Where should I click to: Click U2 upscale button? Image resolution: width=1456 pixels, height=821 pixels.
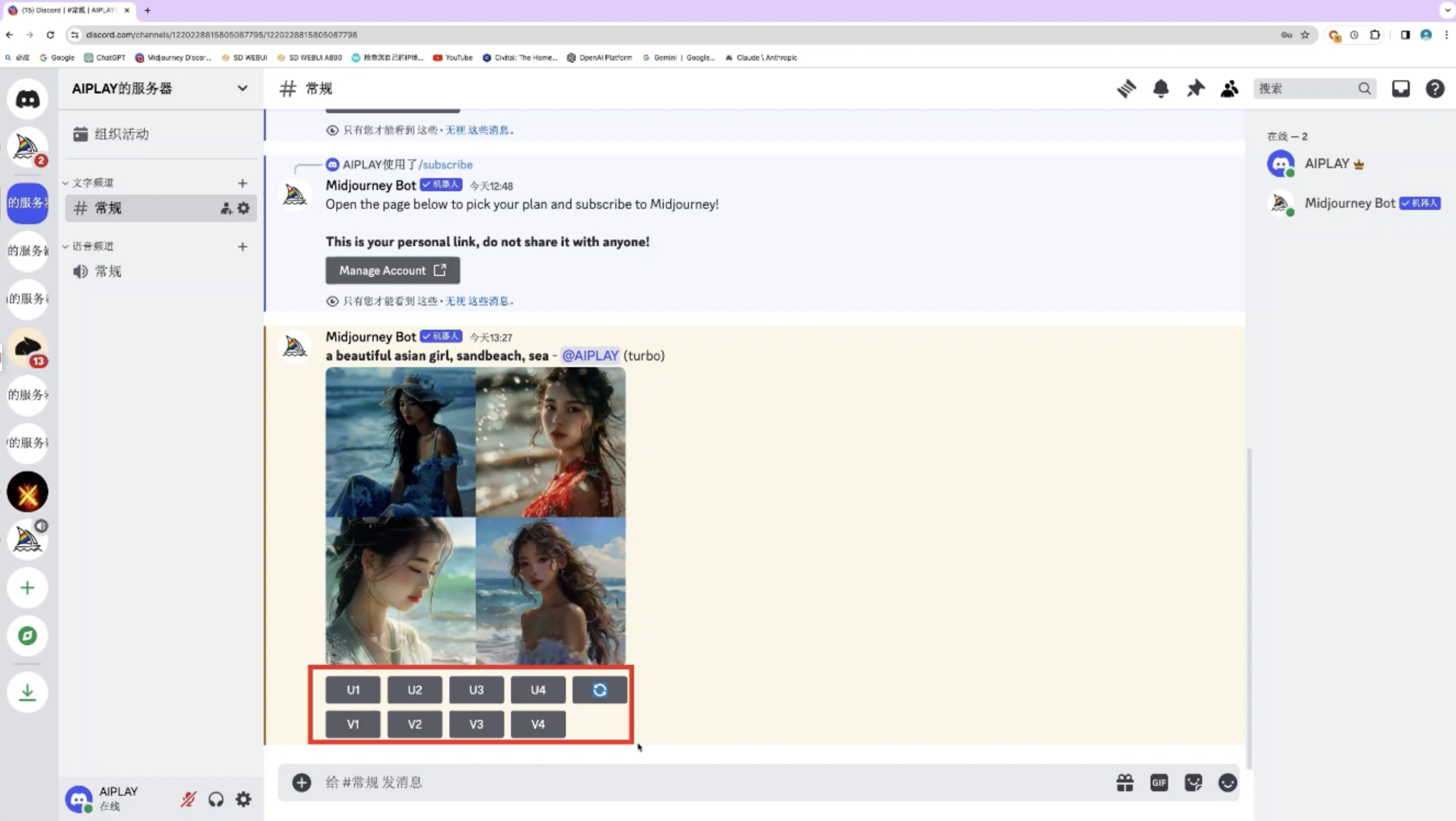414,690
